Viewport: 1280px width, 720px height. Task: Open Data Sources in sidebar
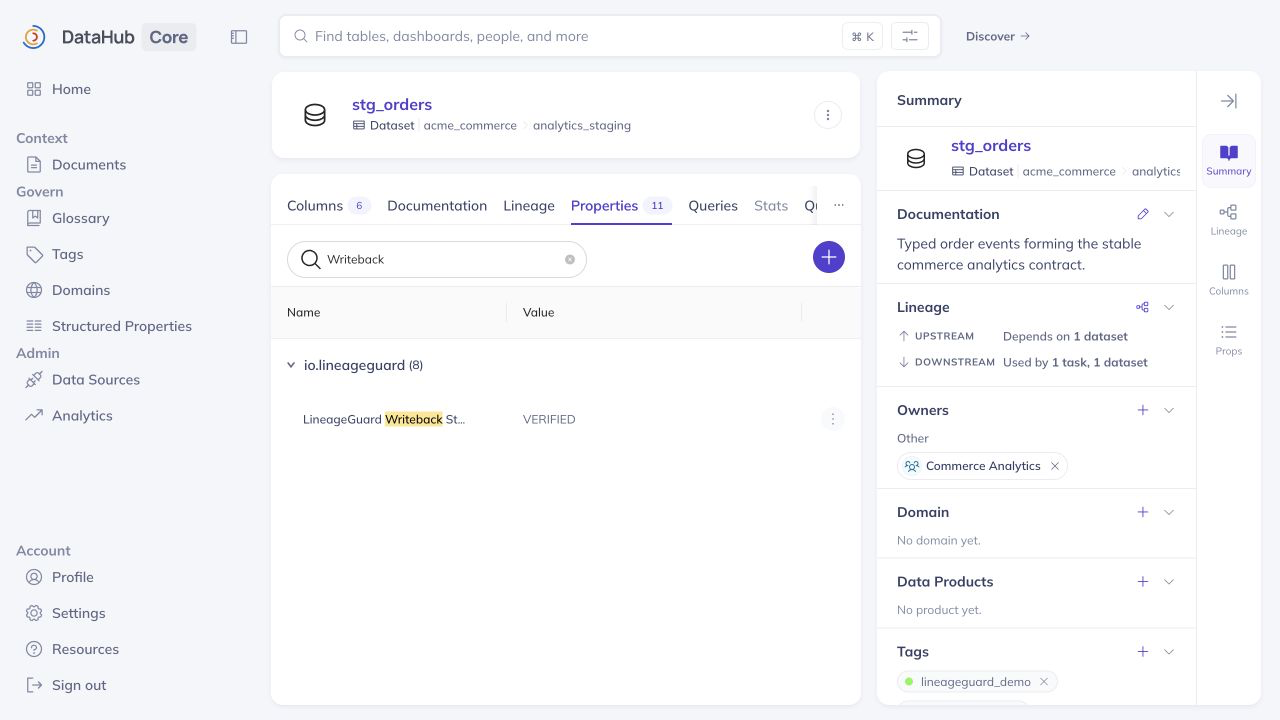click(x=95, y=380)
